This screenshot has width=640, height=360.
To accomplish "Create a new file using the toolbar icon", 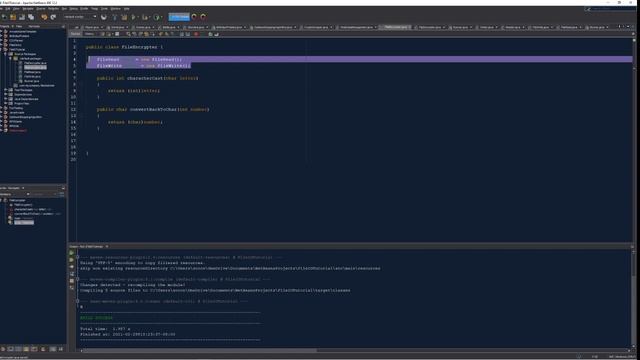I will [x=4, y=17].
